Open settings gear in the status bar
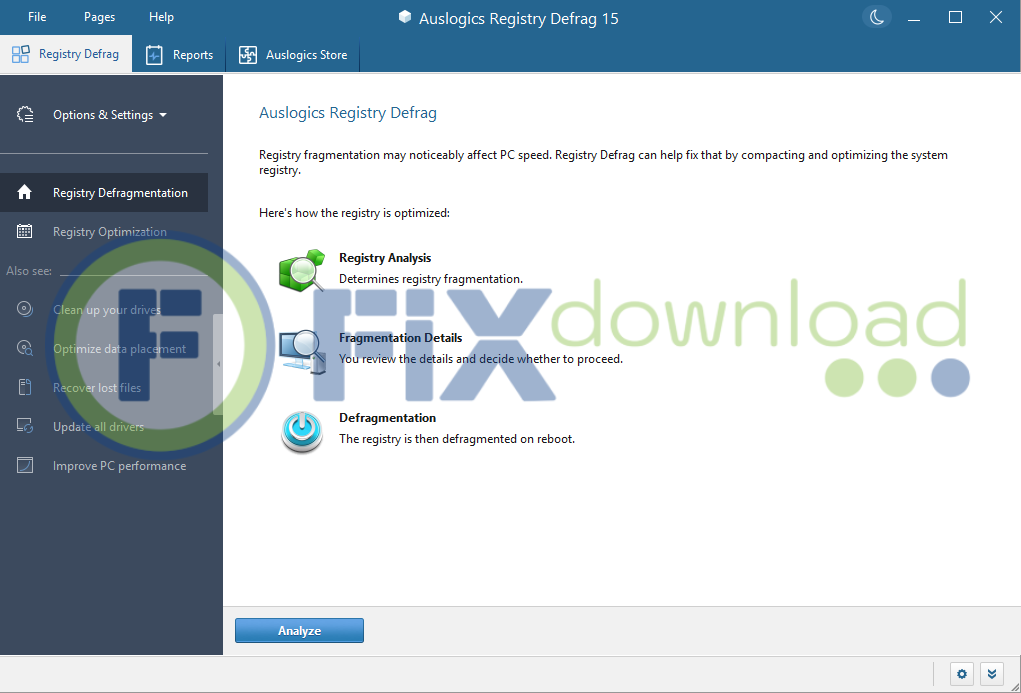1021x693 pixels. (x=962, y=674)
